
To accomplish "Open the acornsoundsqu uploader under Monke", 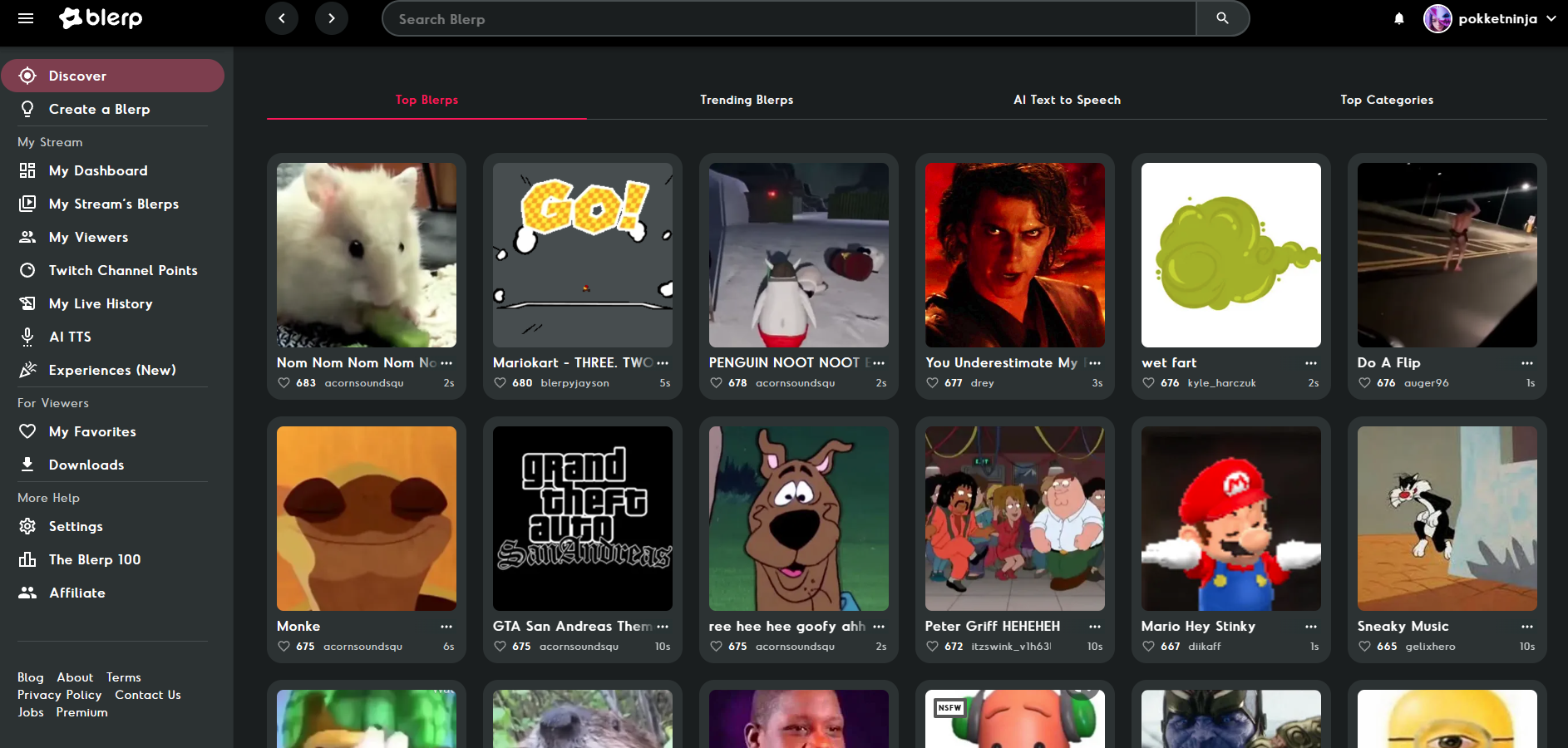I will point(362,647).
